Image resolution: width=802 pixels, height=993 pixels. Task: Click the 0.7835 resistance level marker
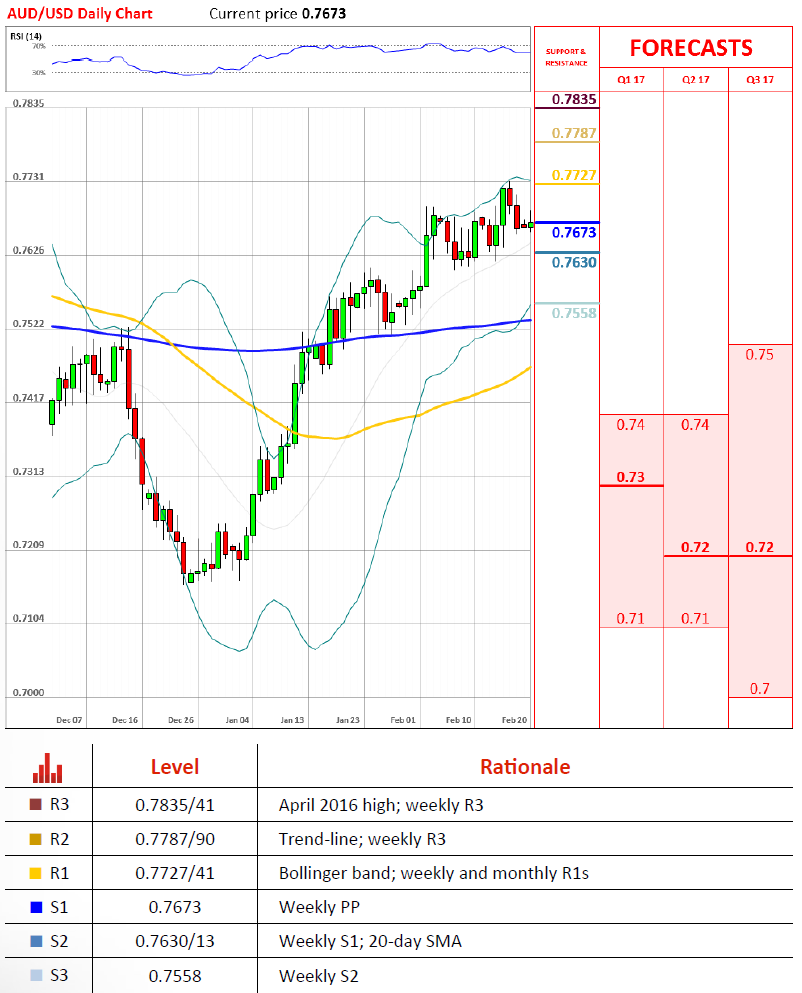574,99
